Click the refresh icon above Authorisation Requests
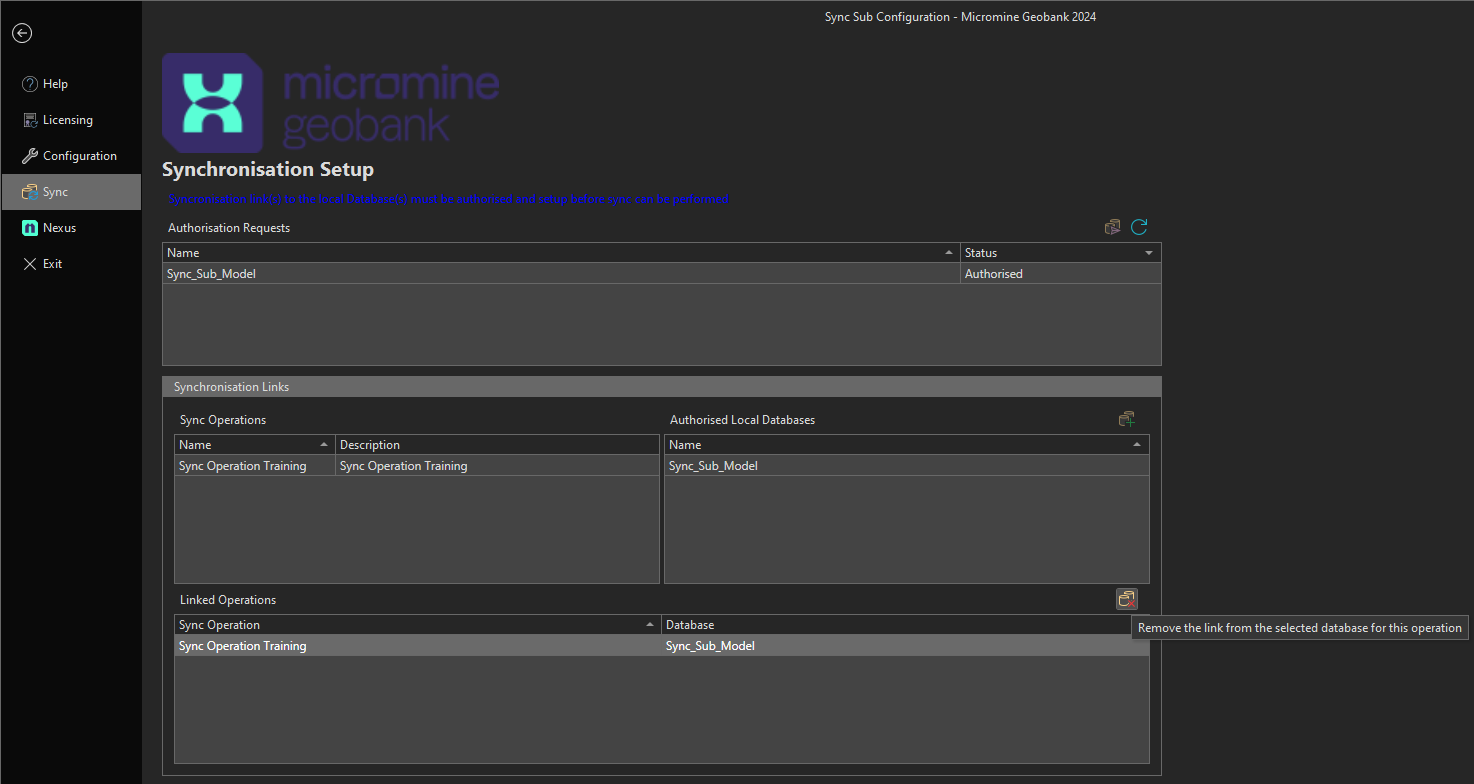This screenshot has height=784, width=1474. [1139, 227]
